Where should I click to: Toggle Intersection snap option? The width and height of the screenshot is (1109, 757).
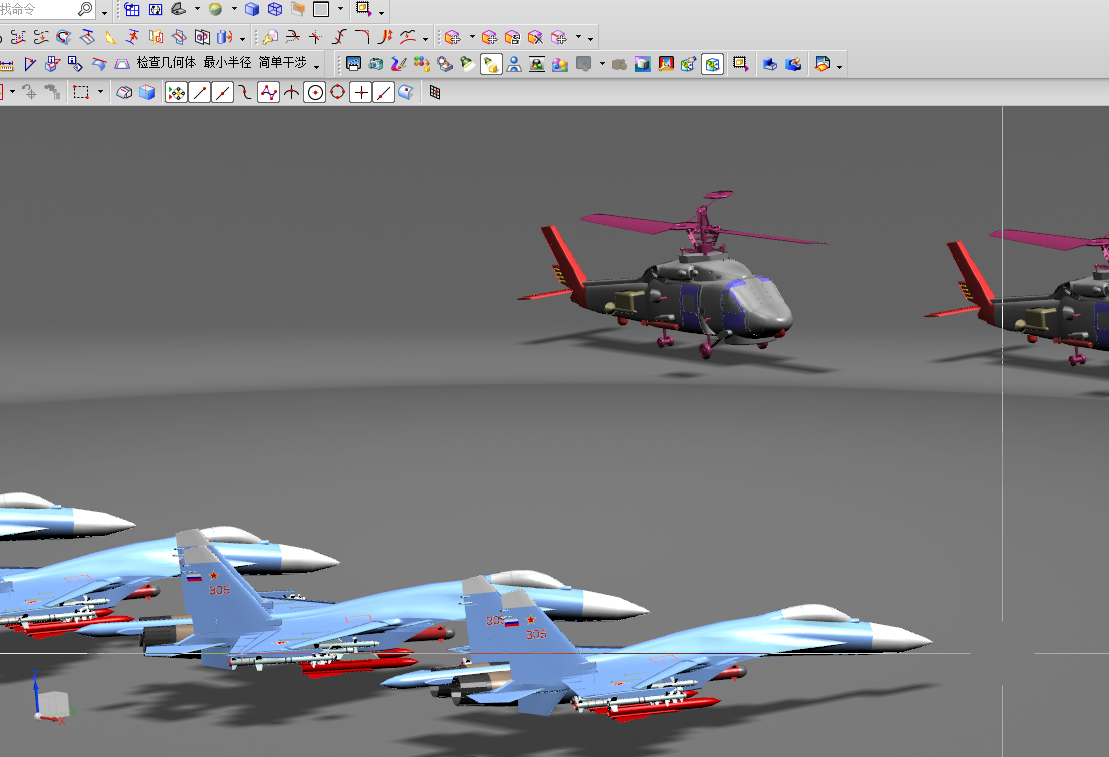(291, 93)
